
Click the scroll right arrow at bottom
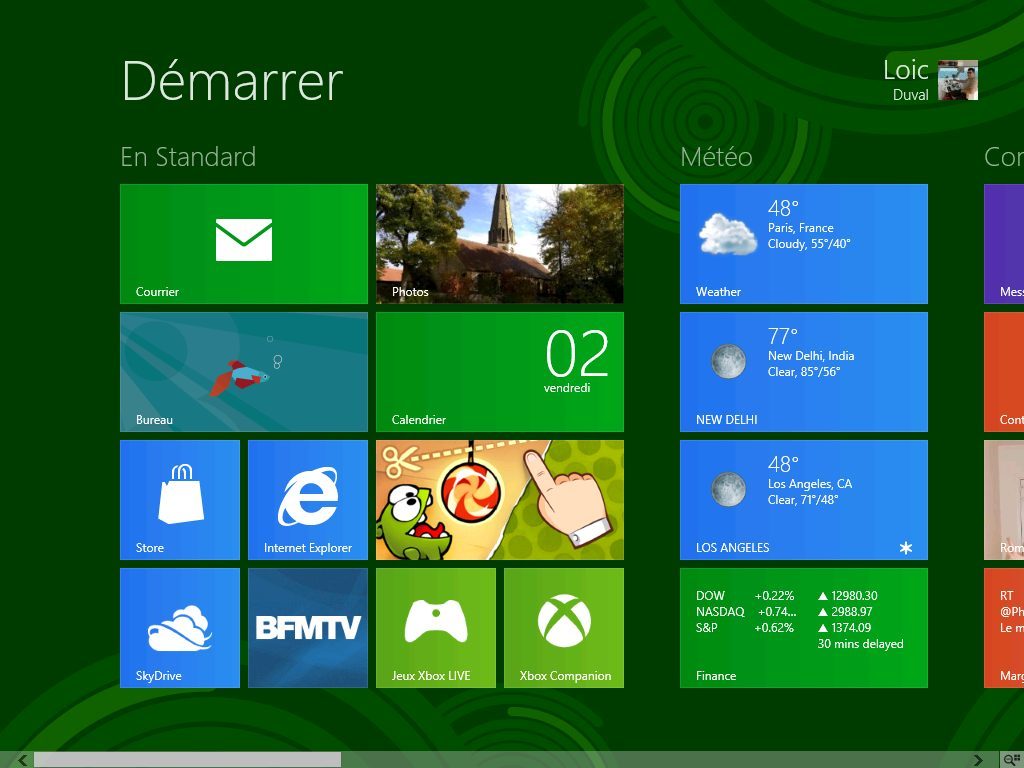click(x=978, y=760)
